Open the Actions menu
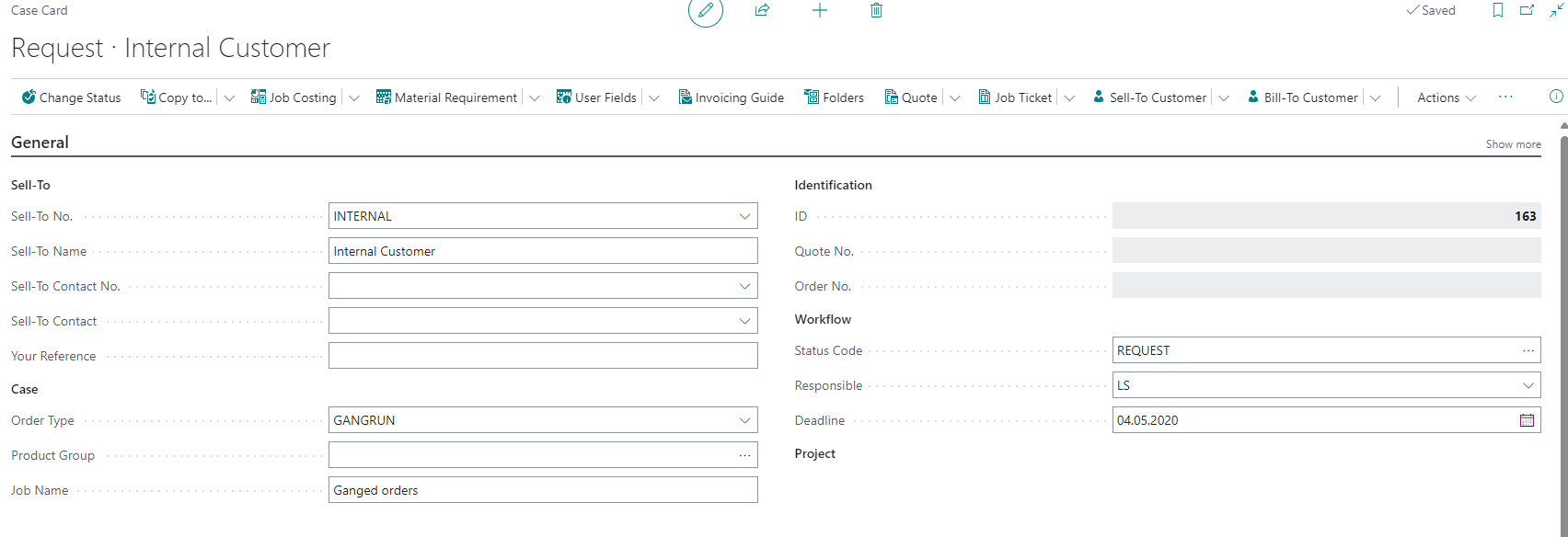1568x537 pixels. click(x=1446, y=97)
